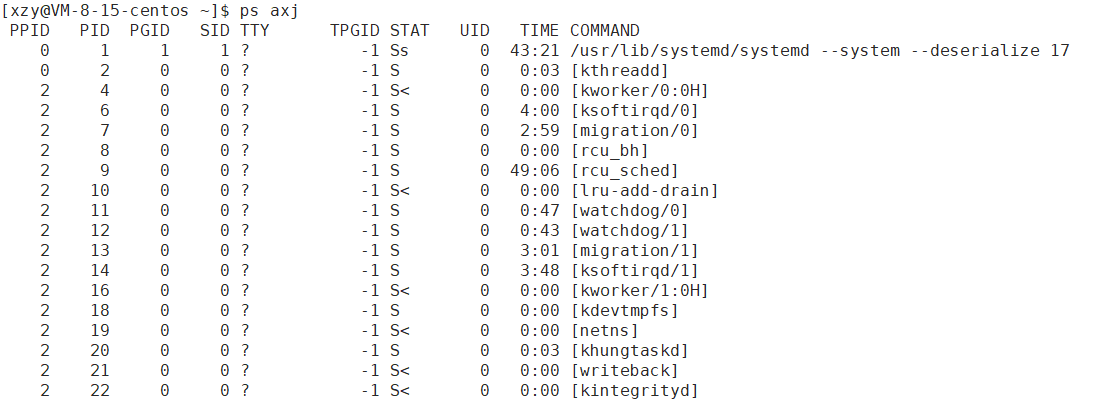Select the [lru-add-drain] process name
The image size is (1100, 410).
(x=644, y=190)
